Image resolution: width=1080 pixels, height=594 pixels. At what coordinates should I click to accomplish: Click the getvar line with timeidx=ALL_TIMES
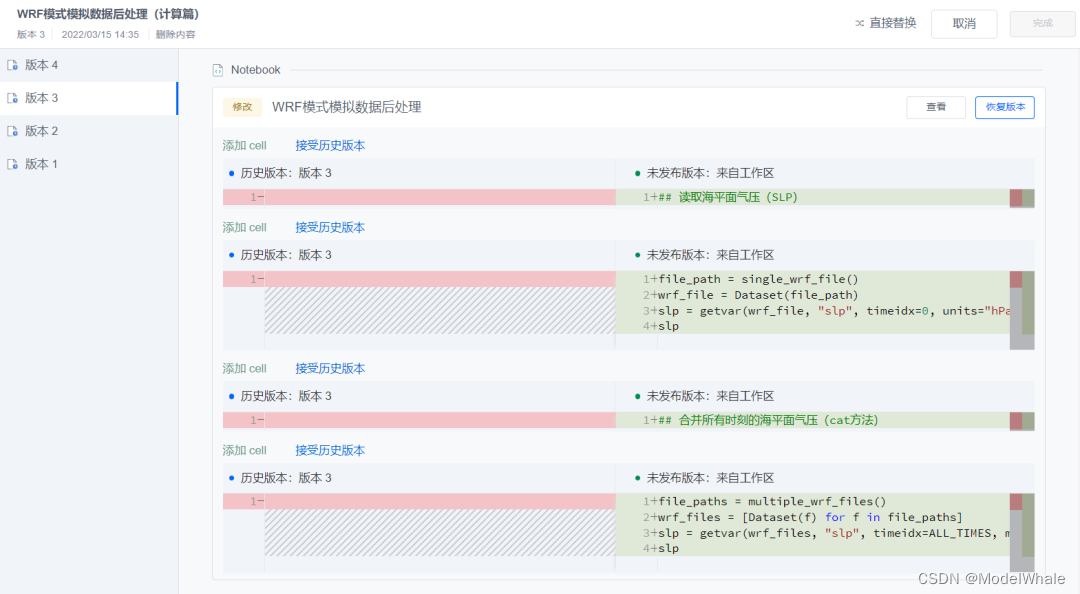click(833, 533)
